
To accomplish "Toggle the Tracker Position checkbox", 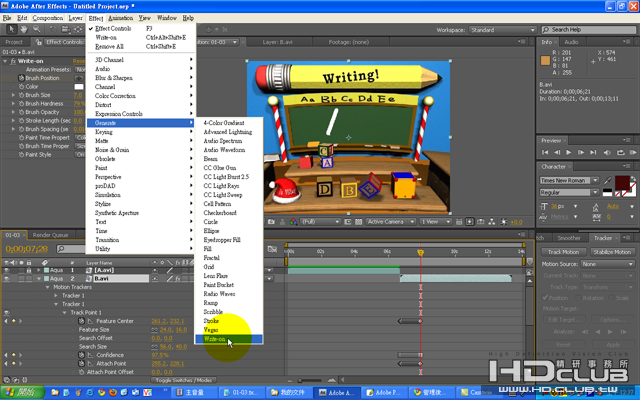I will pyautogui.click(x=545, y=298).
